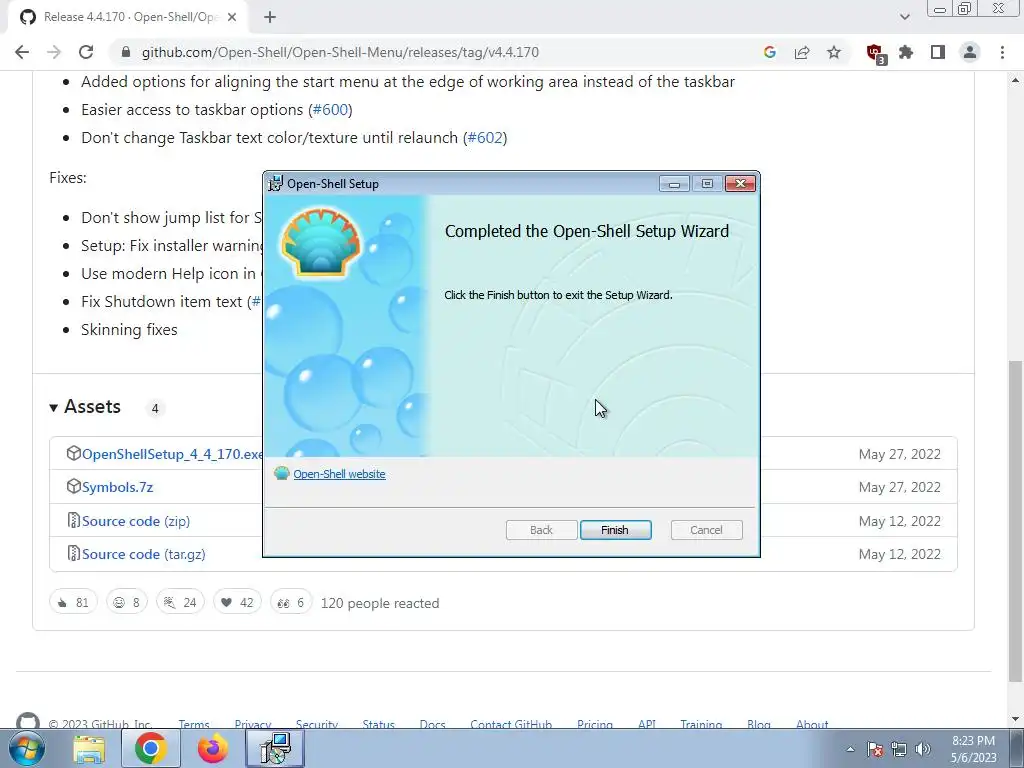Click network status tray icon
This screenshot has height=768, width=1024.
click(x=899, y=749)
